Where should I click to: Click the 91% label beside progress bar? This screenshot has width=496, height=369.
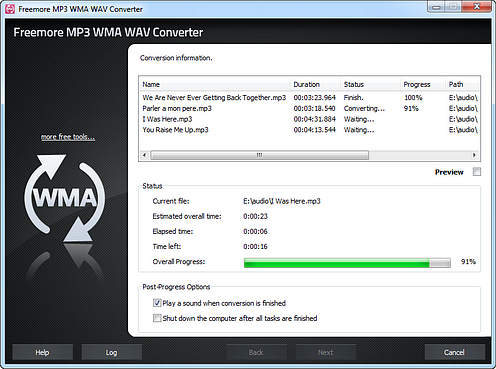coord(468,262)
